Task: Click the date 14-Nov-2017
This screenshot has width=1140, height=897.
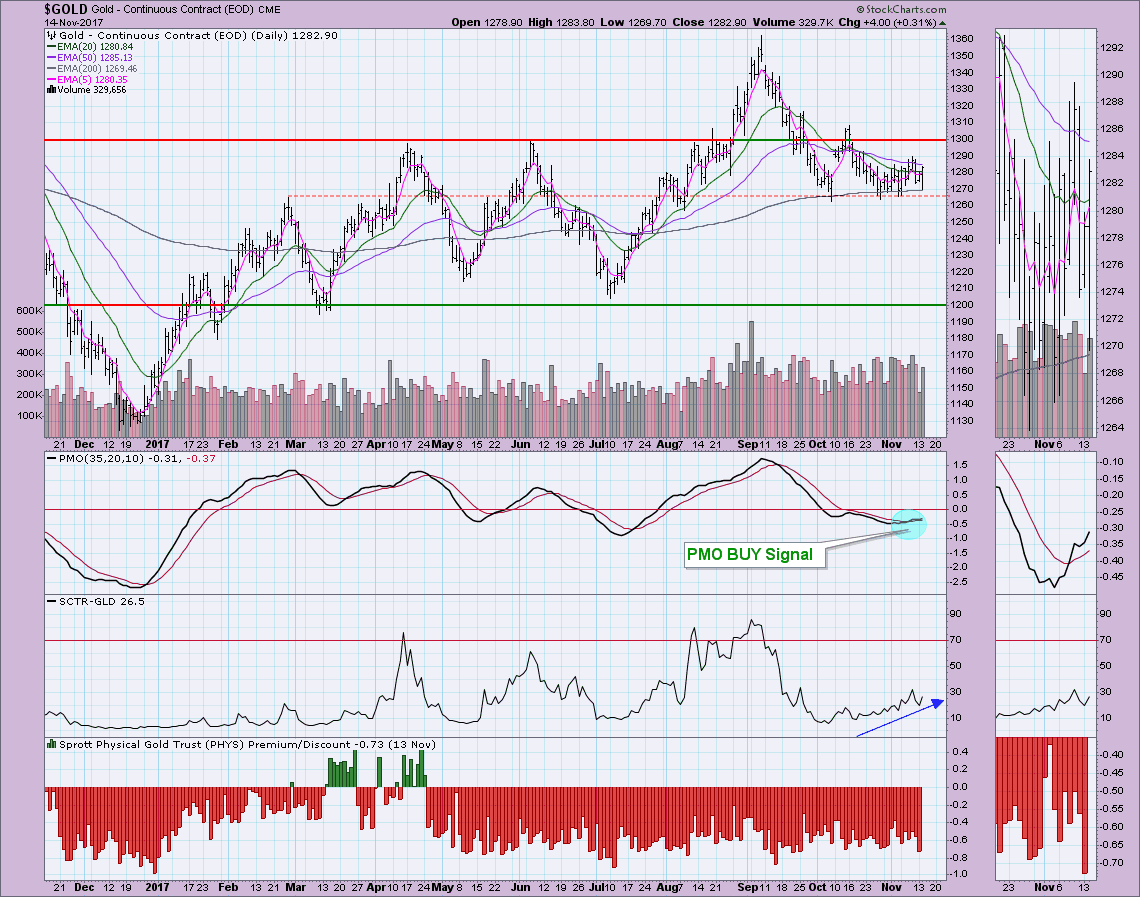Action: click(x=73, y=23)
